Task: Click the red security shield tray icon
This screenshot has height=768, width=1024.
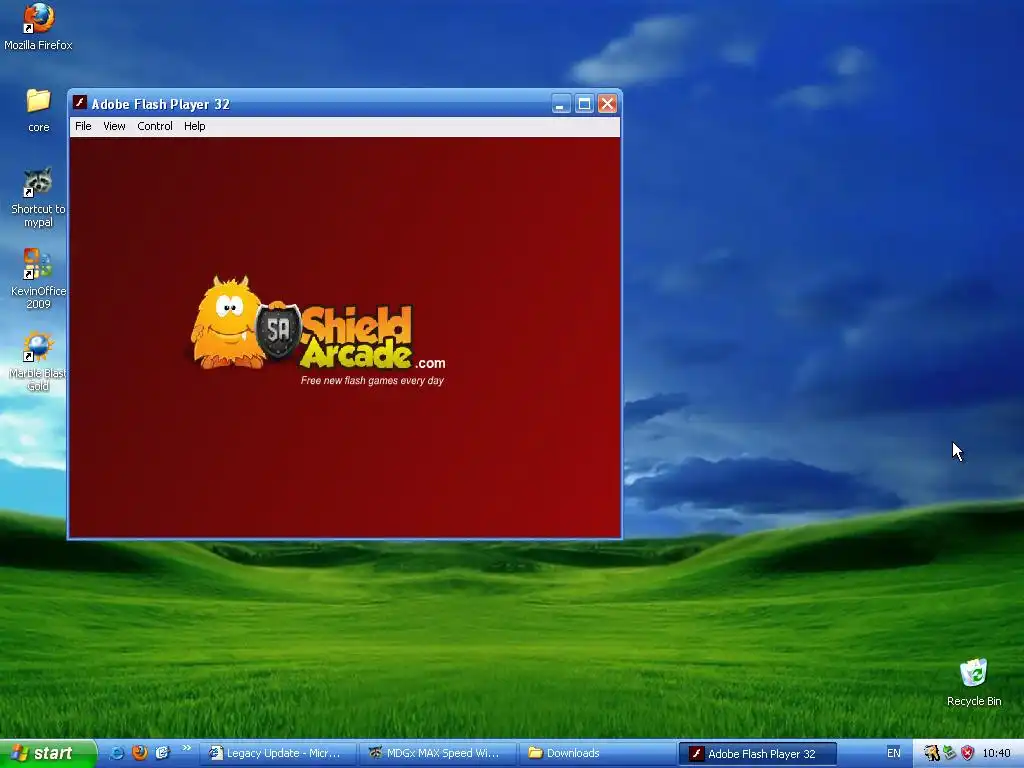Action: [967, 753]
